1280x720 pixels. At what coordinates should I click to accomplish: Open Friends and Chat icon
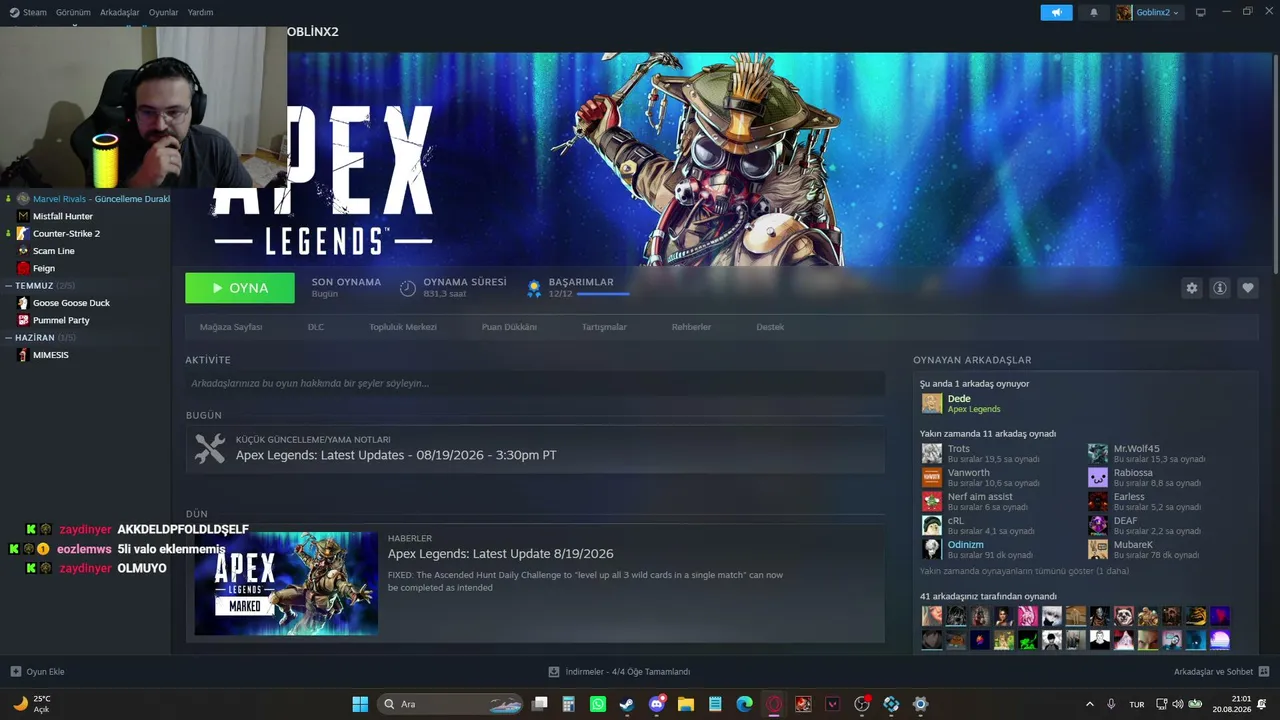click(1264, 672)
